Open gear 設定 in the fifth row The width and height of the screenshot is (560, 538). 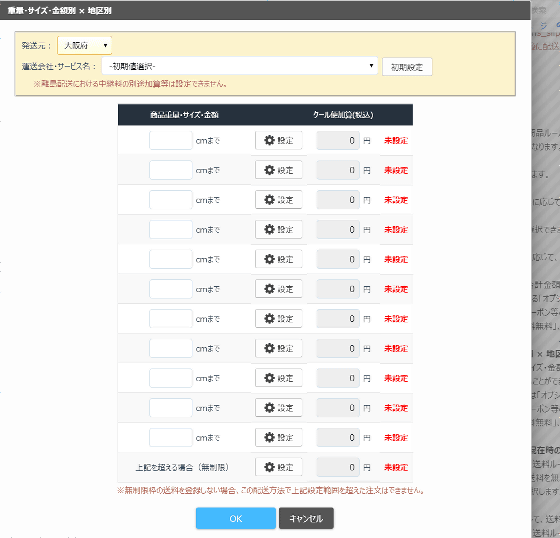[x=279, y=259]
